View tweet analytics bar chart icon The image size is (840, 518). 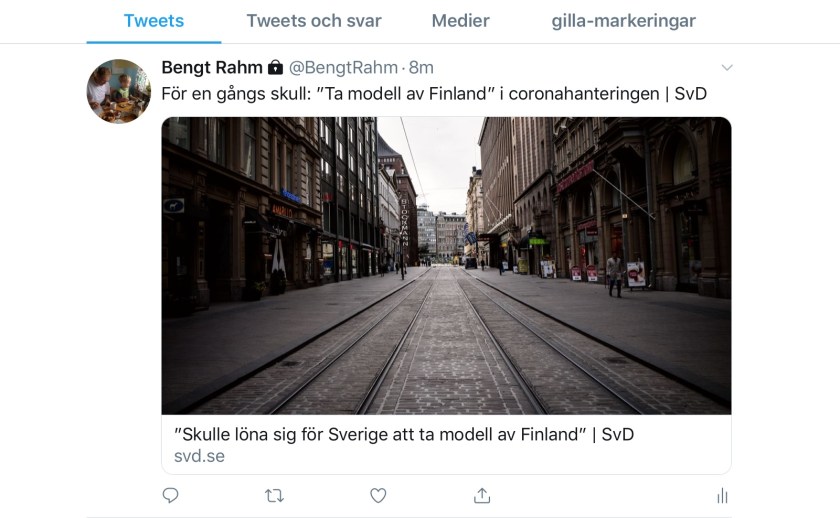pyautogui.click(x=722, y=495)
